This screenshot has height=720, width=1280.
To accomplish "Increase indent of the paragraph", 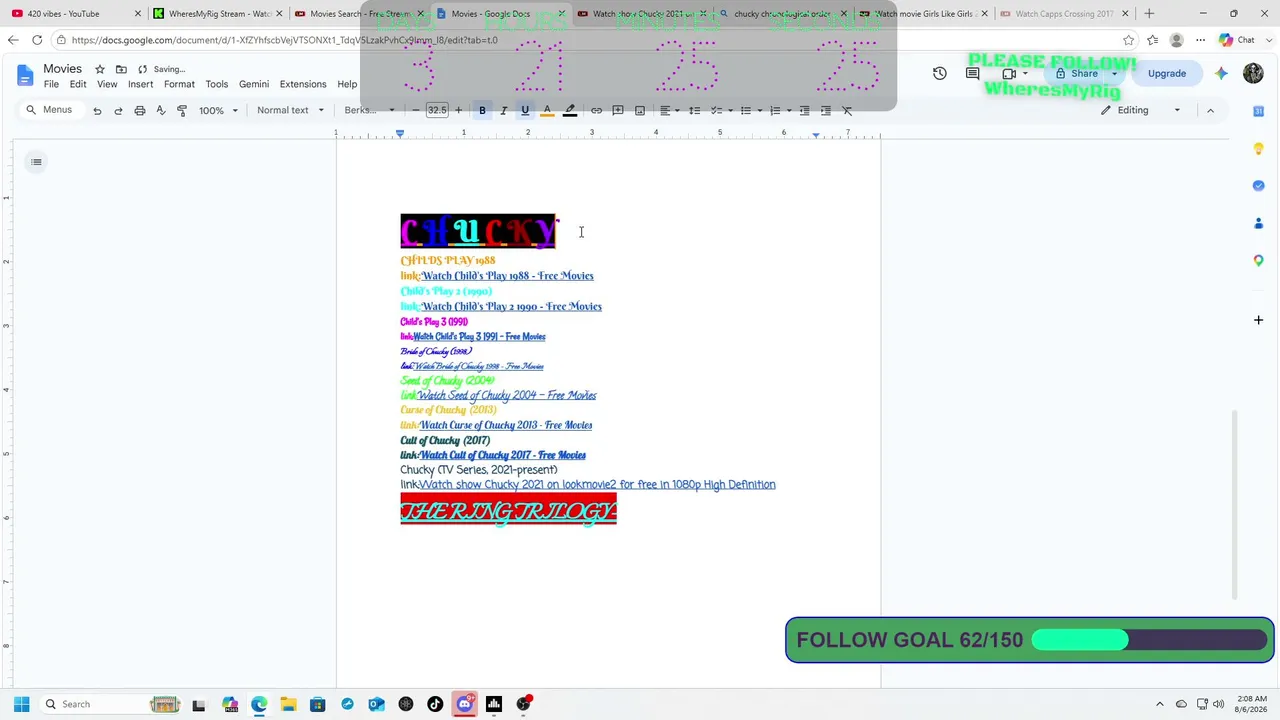I will (825, 110).
